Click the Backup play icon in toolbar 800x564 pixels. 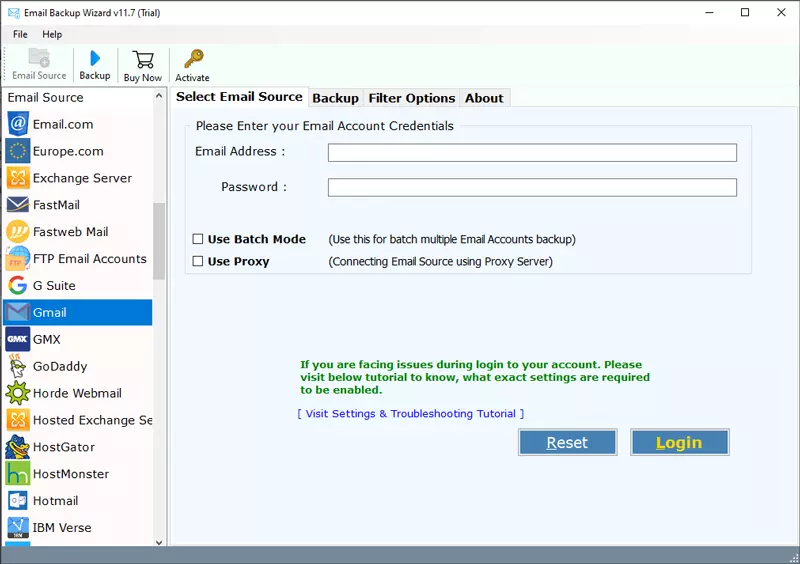pos(95,58)
